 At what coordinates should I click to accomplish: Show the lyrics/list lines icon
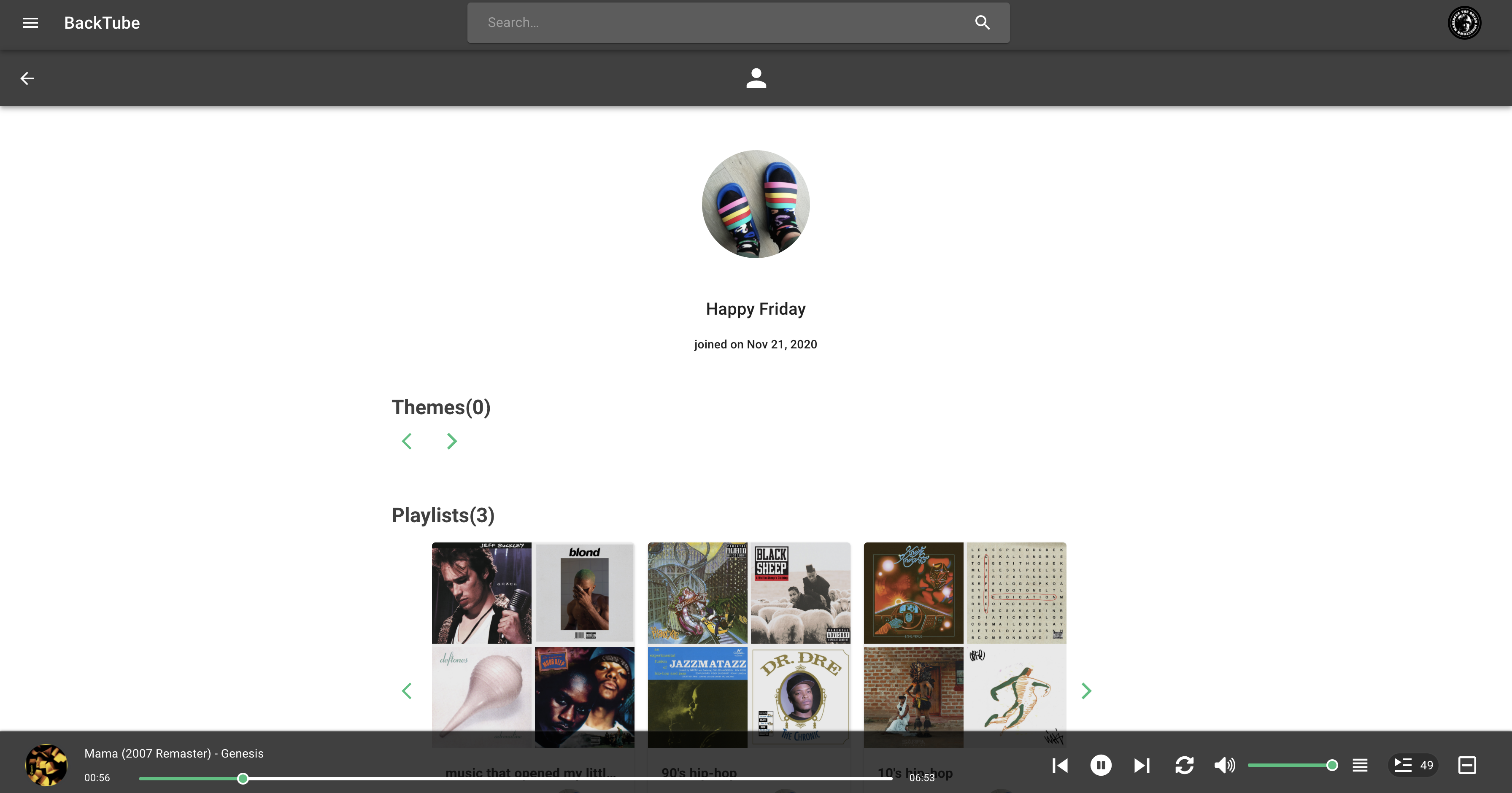(1360, 765)
